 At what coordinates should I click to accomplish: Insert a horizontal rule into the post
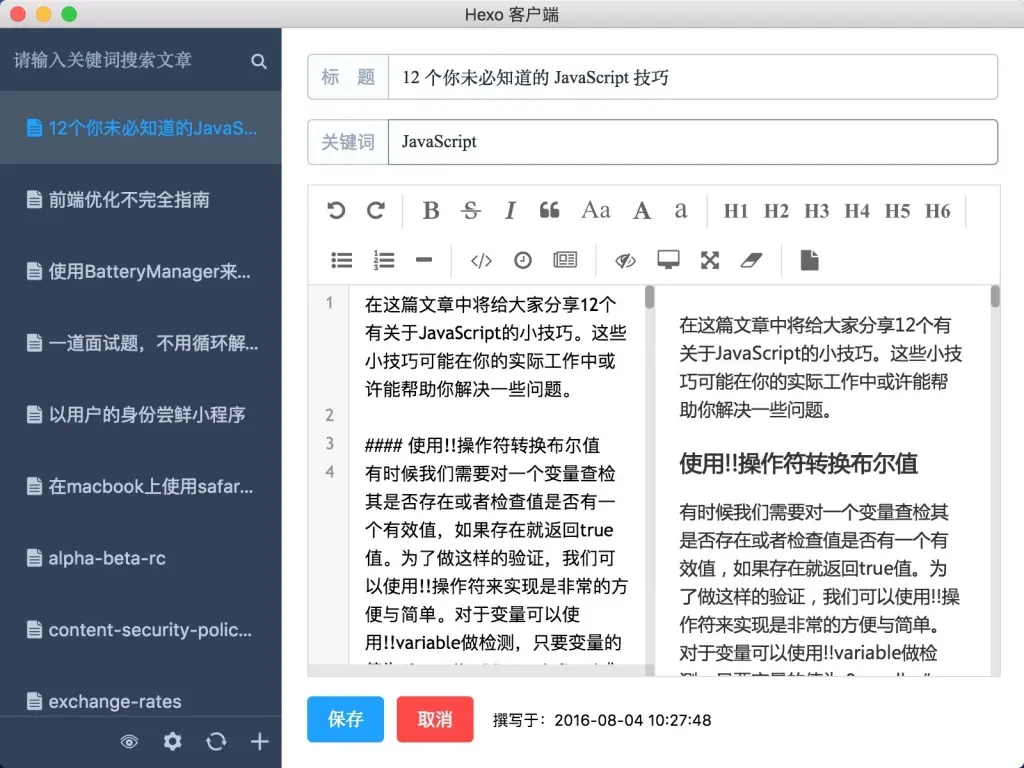point(423,259)
